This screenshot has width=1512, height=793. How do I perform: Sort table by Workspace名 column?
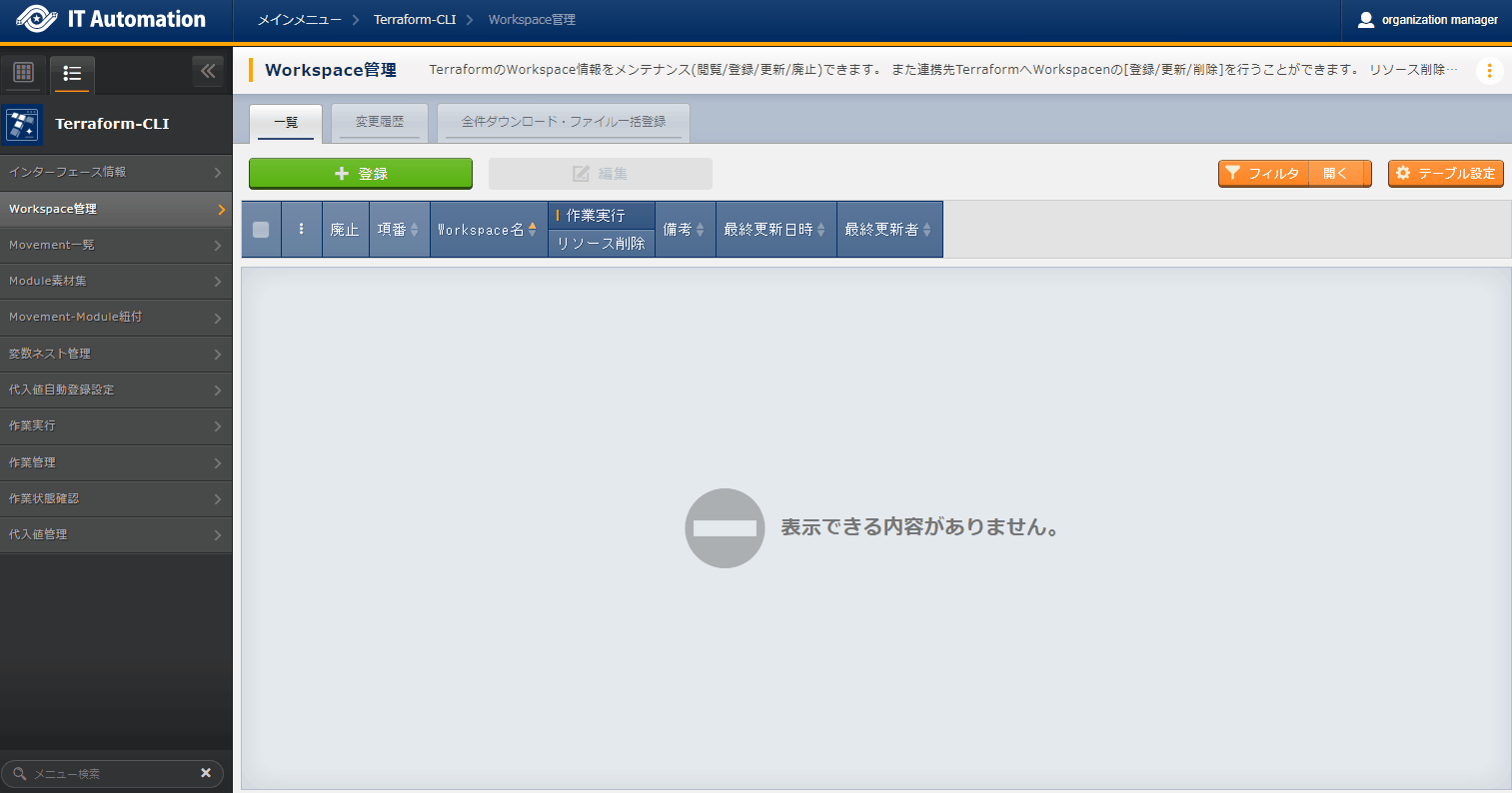pos(488,230)
